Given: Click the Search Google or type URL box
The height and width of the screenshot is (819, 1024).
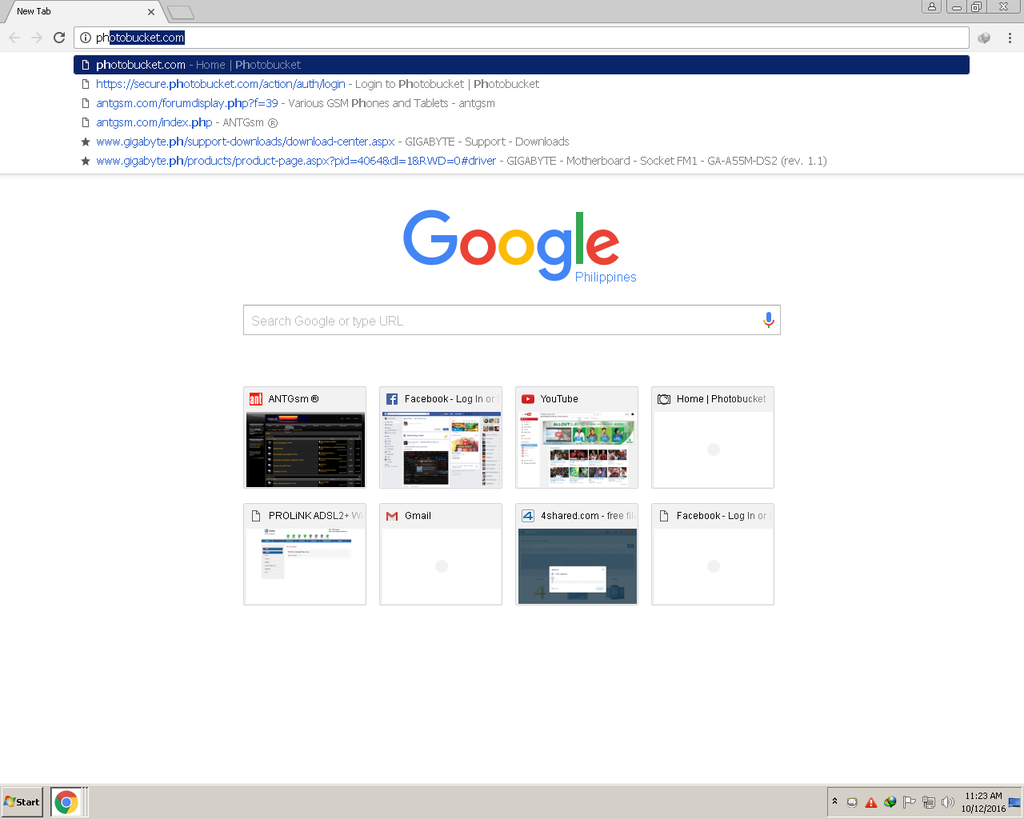Looking at the screenshot, I should pyautogui.click(x=500, y=321).
